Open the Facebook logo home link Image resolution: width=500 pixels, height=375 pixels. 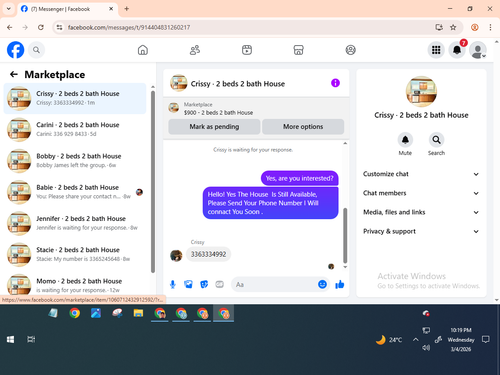[15, 50]
